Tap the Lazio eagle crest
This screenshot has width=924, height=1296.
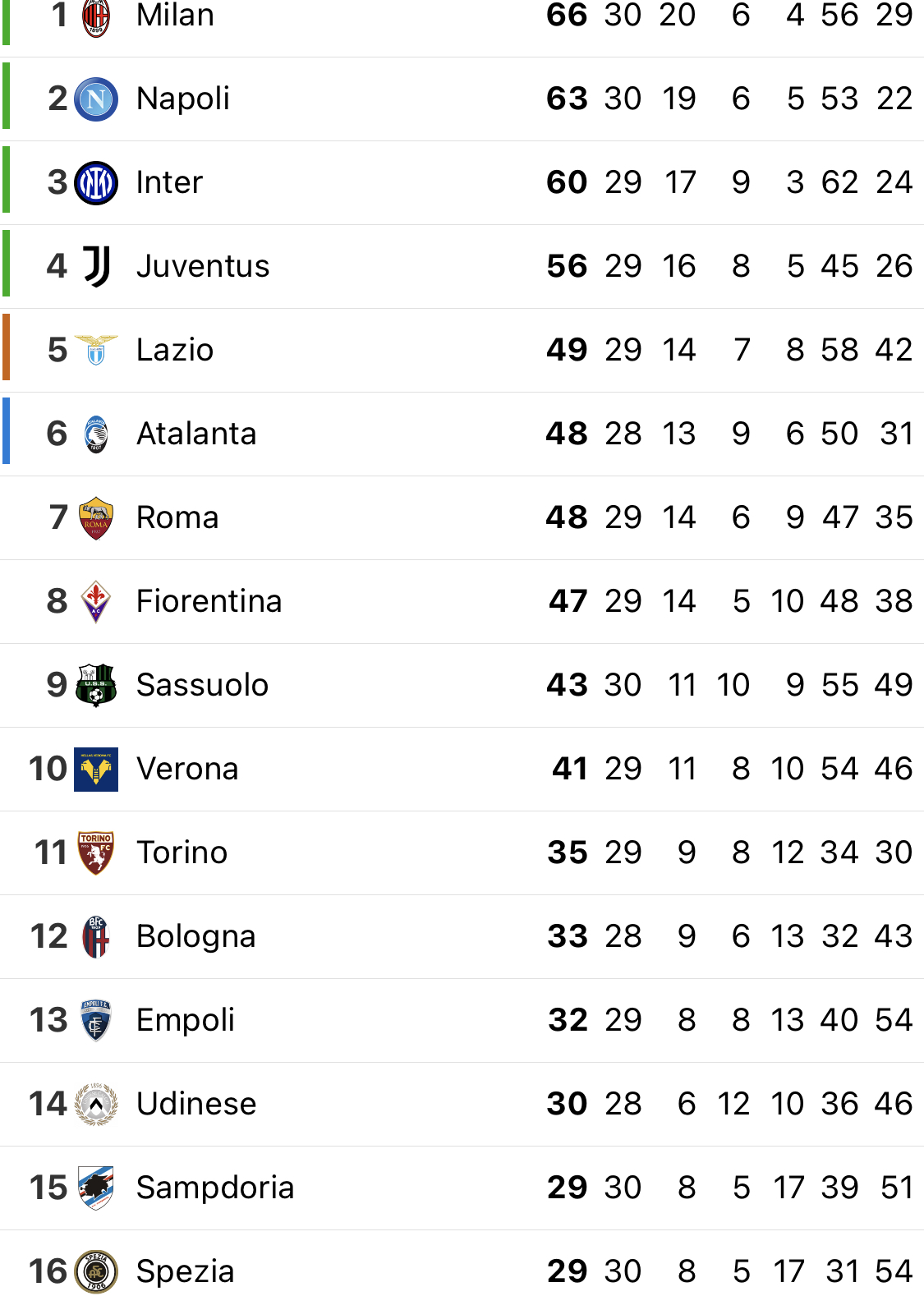point(96,350)
